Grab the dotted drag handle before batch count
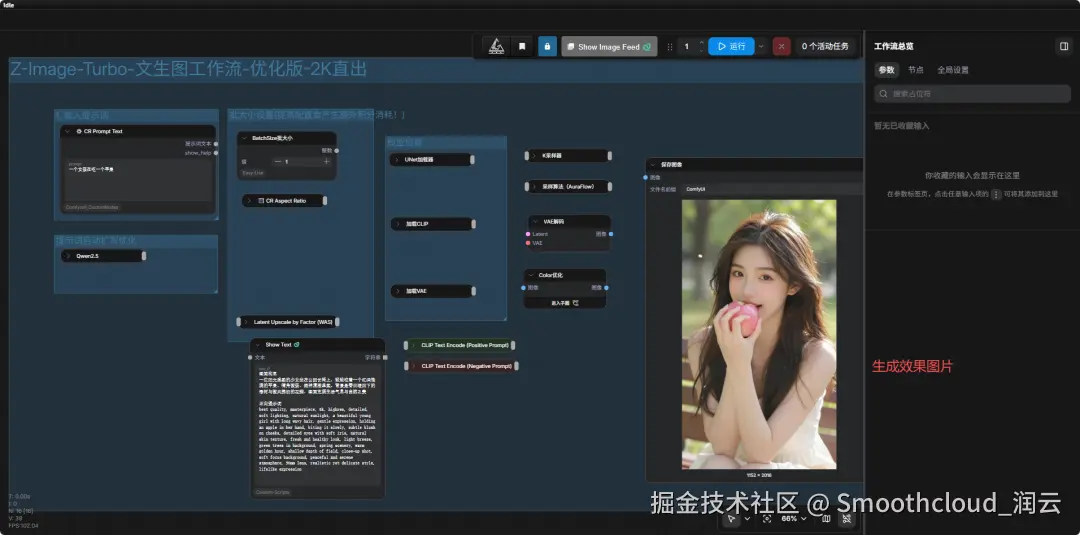 point(669,47)
